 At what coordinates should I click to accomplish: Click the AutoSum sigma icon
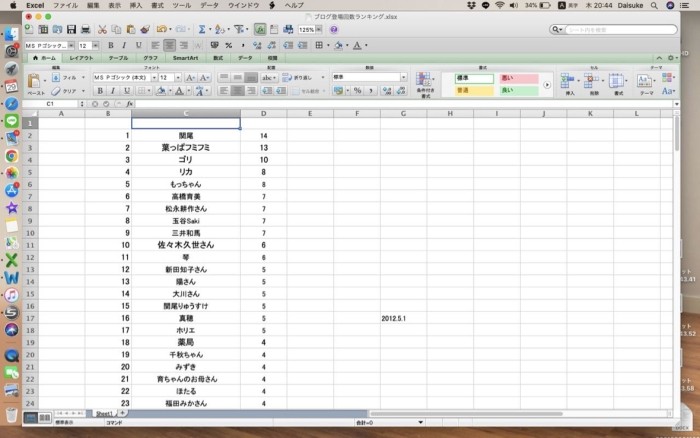(202, 30)
